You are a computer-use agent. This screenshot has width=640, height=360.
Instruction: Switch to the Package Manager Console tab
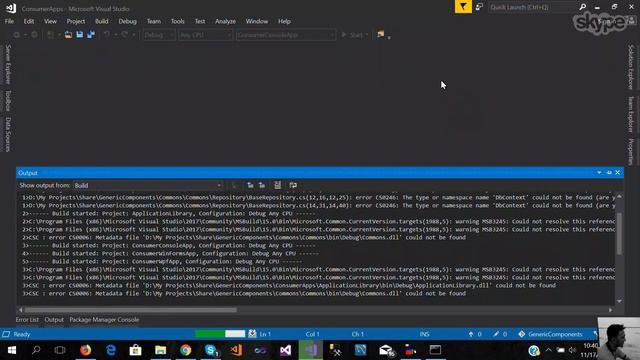point(104,320)
